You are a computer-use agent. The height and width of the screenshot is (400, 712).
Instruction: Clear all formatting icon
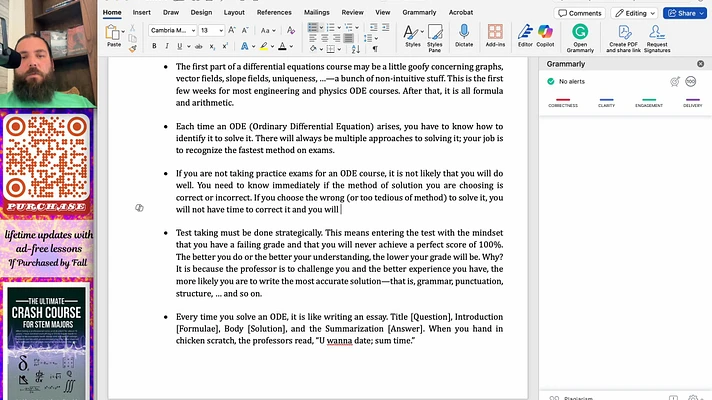click(x=291, y=30)
